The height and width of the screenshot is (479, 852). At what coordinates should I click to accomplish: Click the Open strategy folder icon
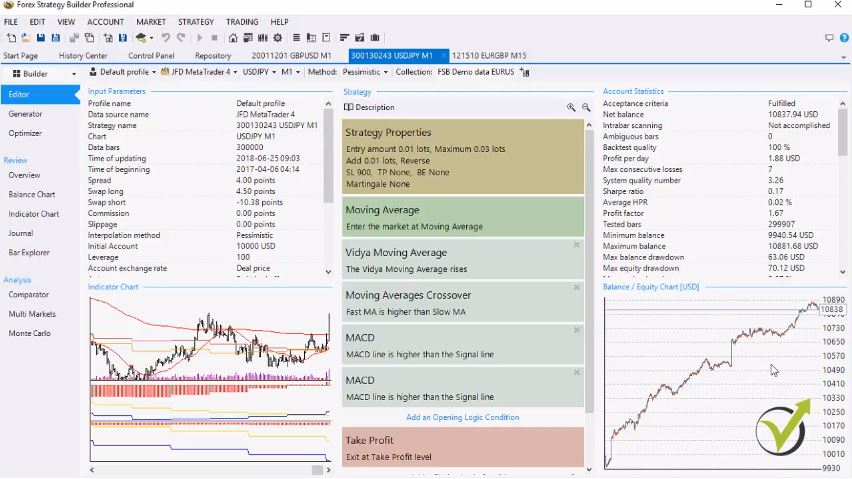coord(26,38)
